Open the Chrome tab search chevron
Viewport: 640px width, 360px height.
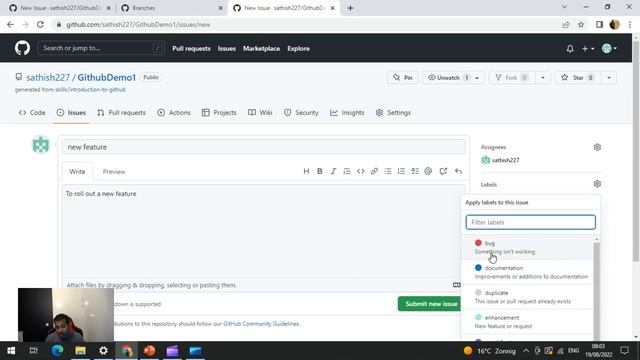click(564, 7)
